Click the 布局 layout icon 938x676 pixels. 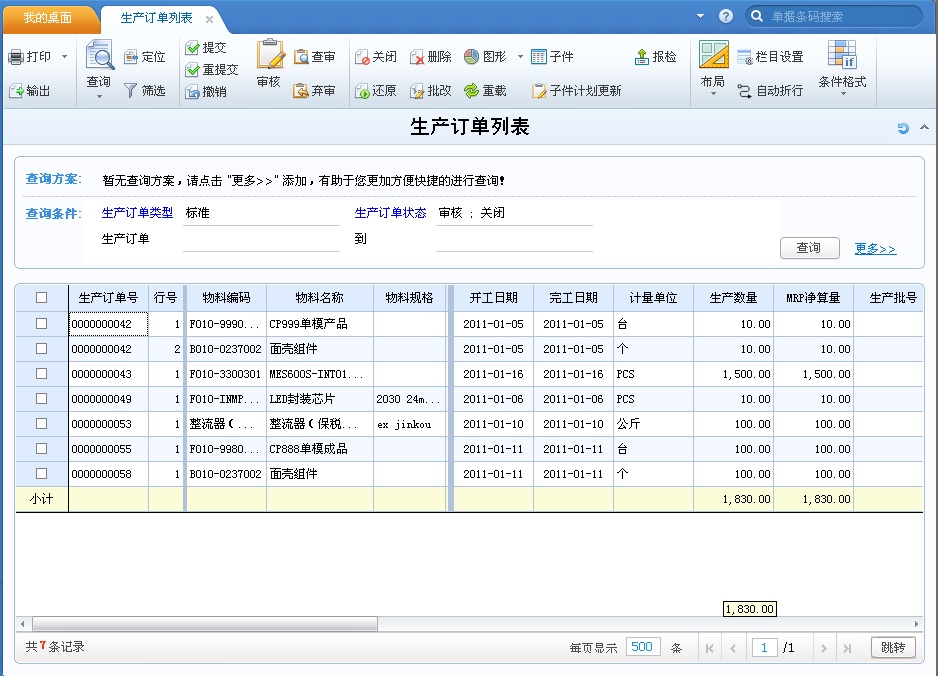coord(714,54)
